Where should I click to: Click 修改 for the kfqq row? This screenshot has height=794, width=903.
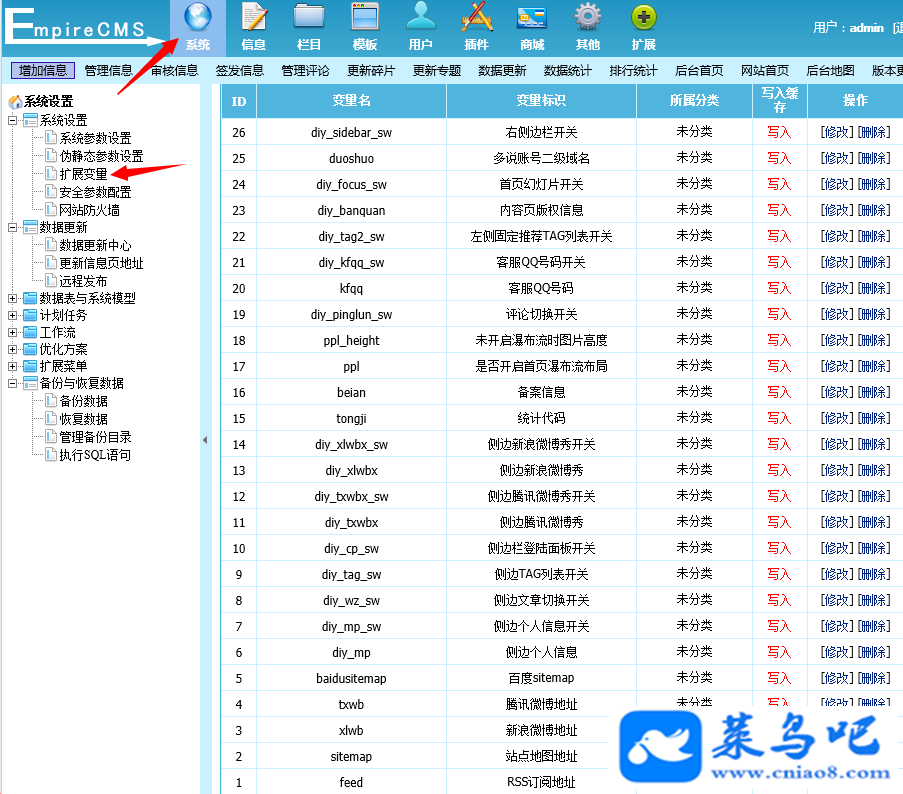(837, 288)
